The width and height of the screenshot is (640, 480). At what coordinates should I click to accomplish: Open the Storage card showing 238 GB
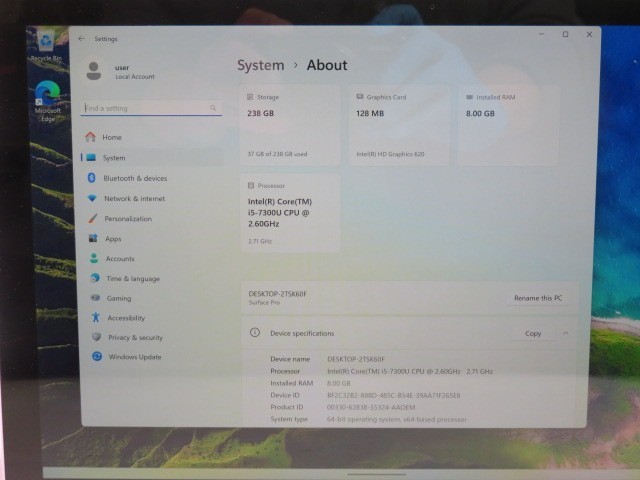[x=290, y=125]
